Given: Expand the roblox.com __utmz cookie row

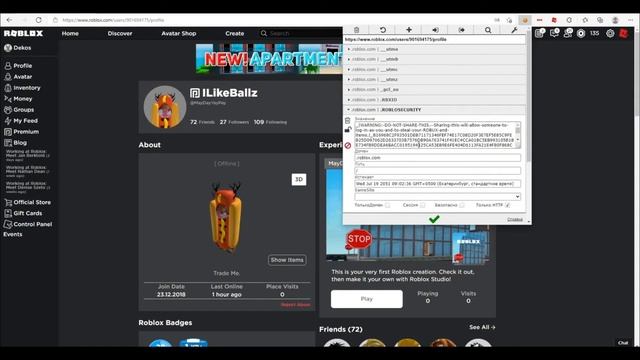Looking at the screenshot, I should tap(435, 80).
